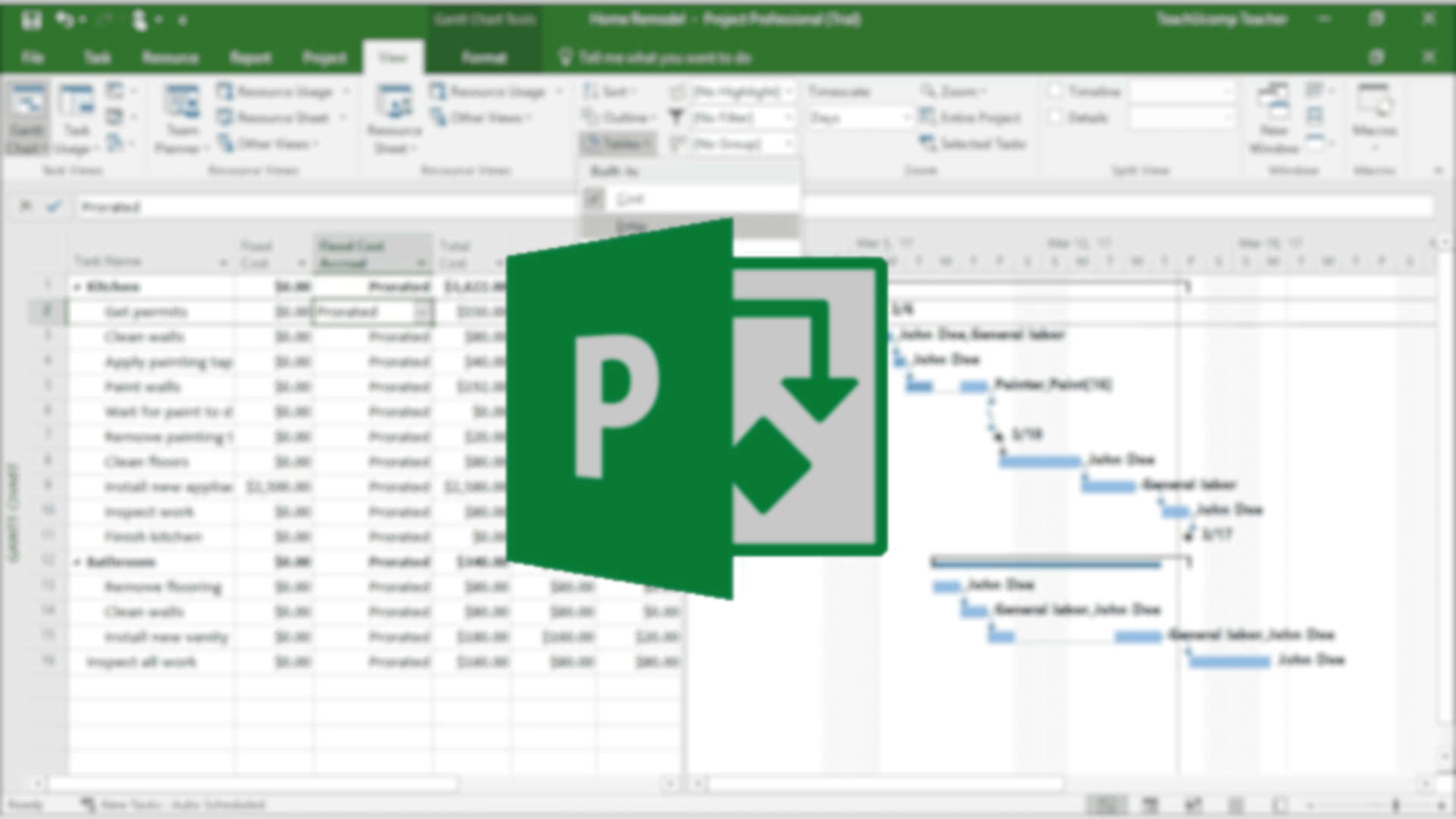Screen dimensions: 1456x819
Task: Click the Tables button
Action: pyautogui.click(x=618, y=143)
